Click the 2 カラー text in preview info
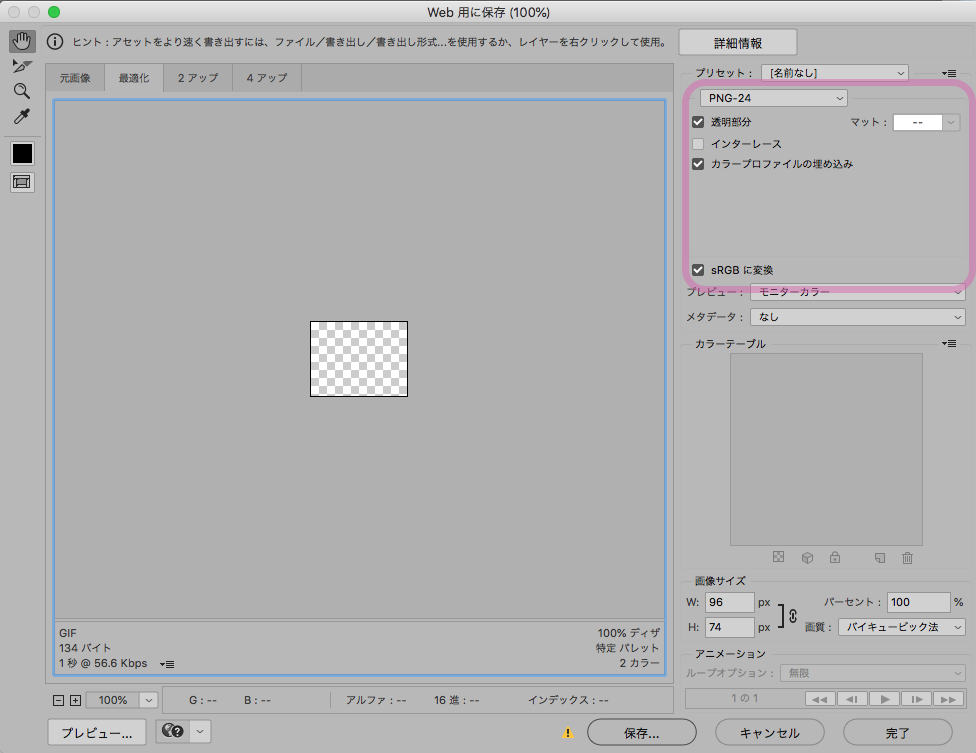 639,663
